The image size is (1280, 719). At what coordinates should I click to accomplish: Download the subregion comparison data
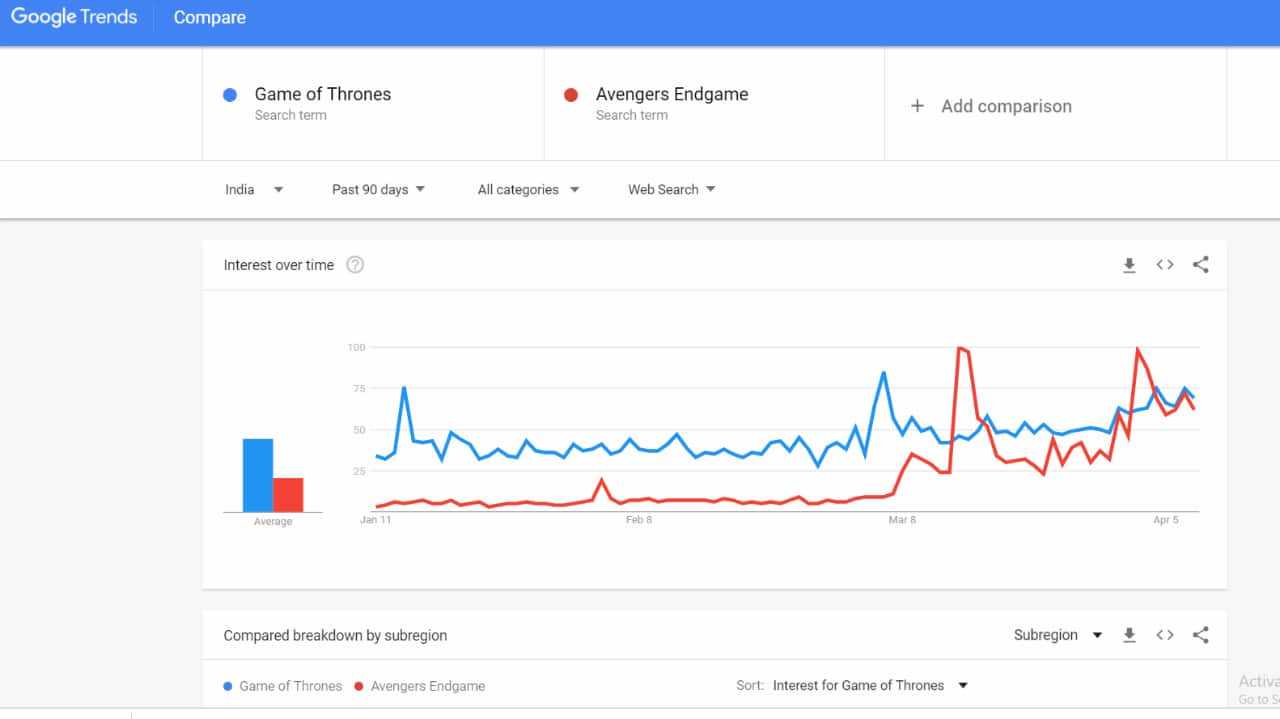point(1129,635)
